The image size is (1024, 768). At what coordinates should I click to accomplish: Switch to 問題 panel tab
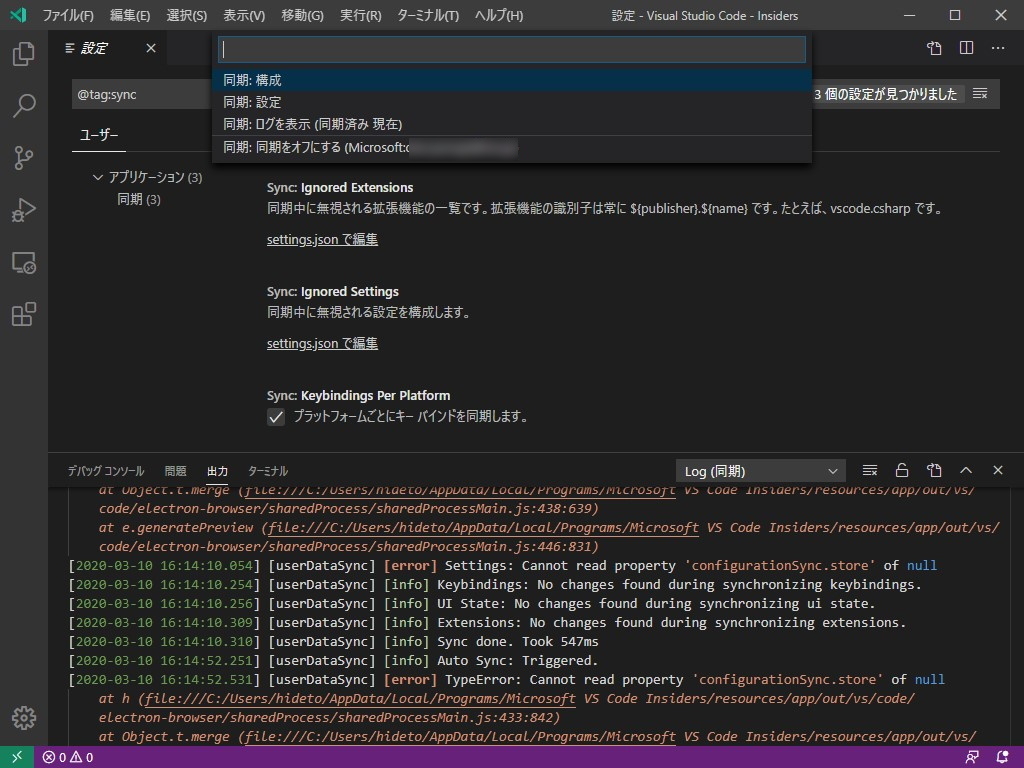click(x=176, y=471)
